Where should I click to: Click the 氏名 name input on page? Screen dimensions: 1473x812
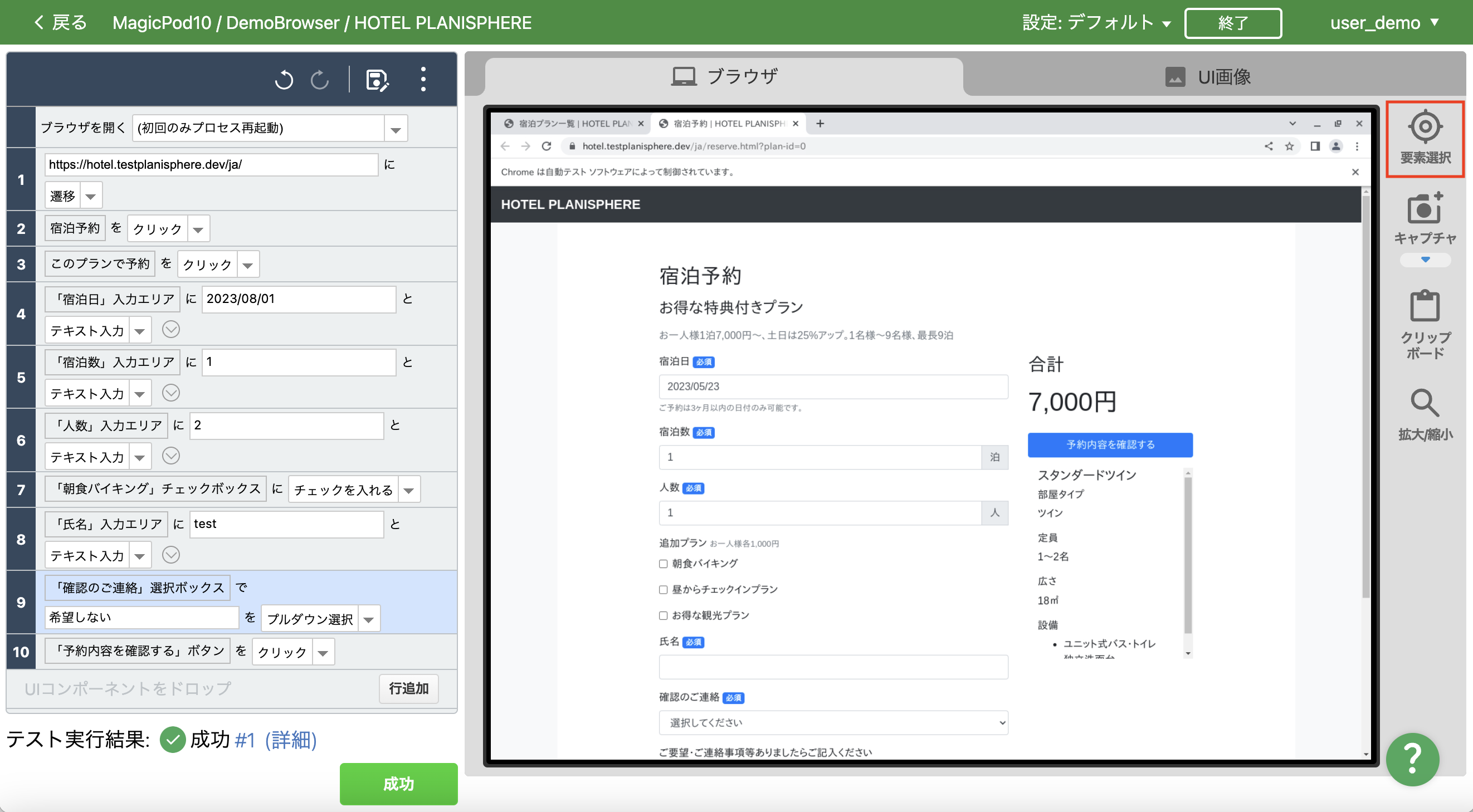click(x=833, y=667)
